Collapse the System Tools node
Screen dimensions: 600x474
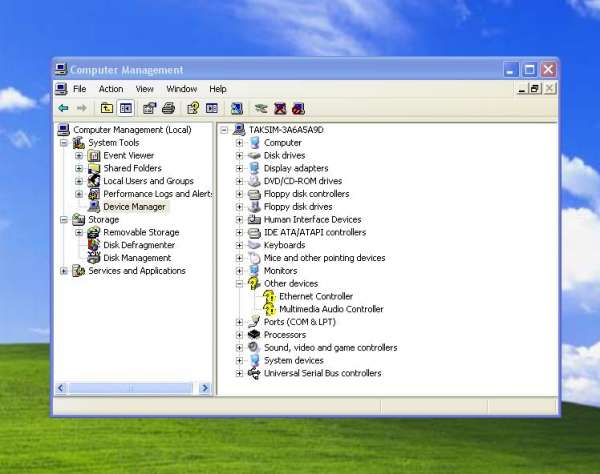pyautogui.click(x=64, y=143)
